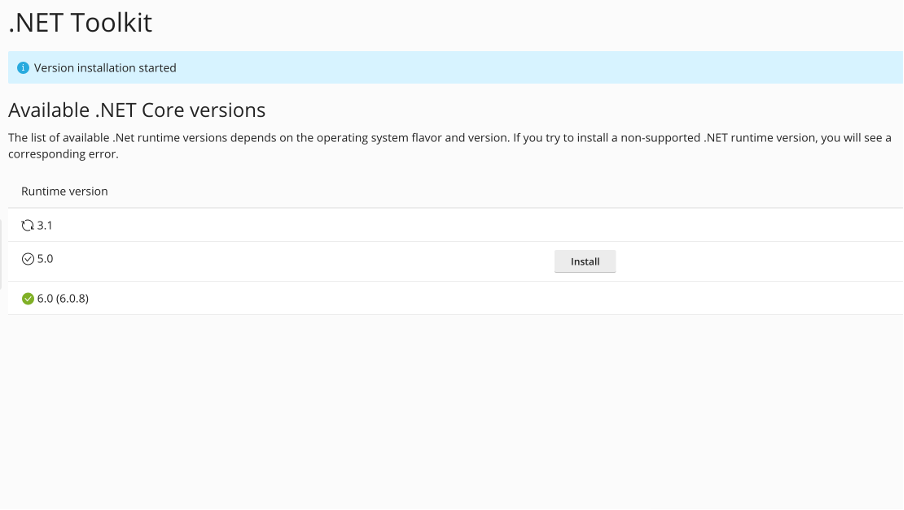Select the 3.1 version label
Image resolution: width=904 pixels, height=510 pixels.
[x=45, y=226]
